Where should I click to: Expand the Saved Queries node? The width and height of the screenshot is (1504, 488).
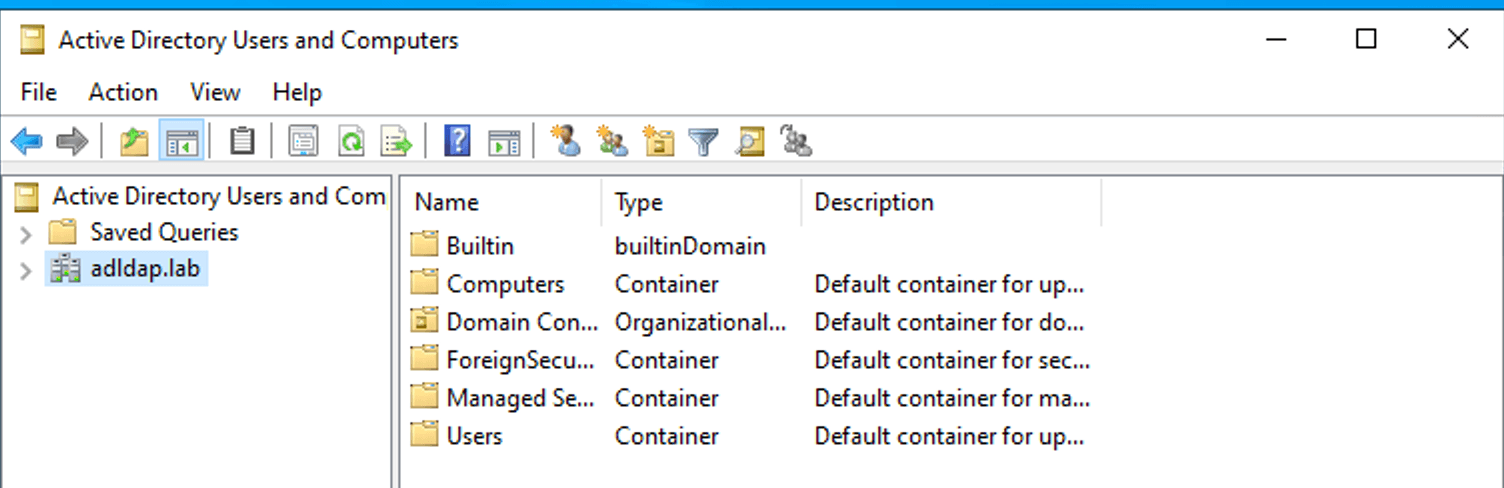(26, 235)
